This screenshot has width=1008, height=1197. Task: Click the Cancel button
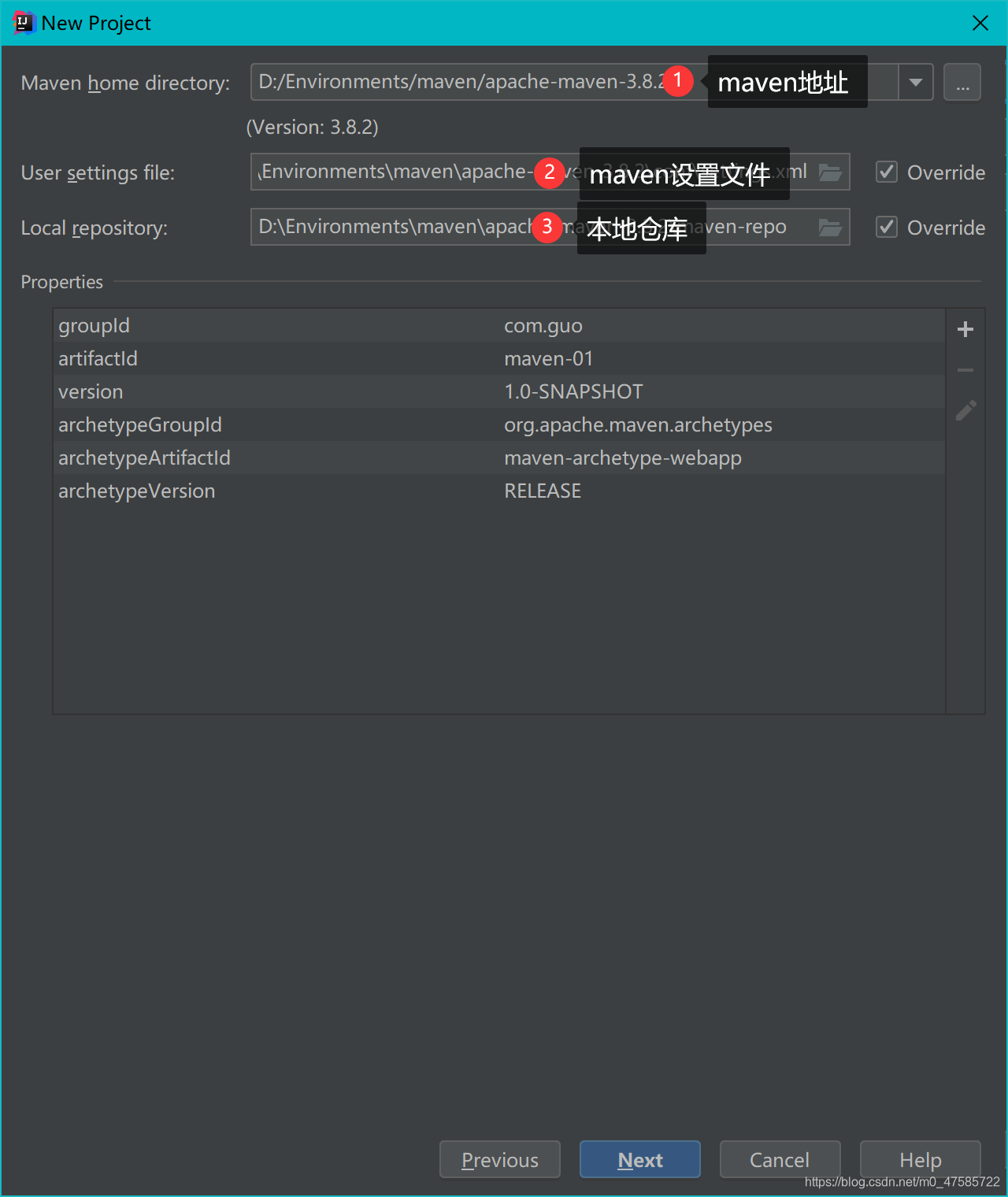pos(780,1159)
